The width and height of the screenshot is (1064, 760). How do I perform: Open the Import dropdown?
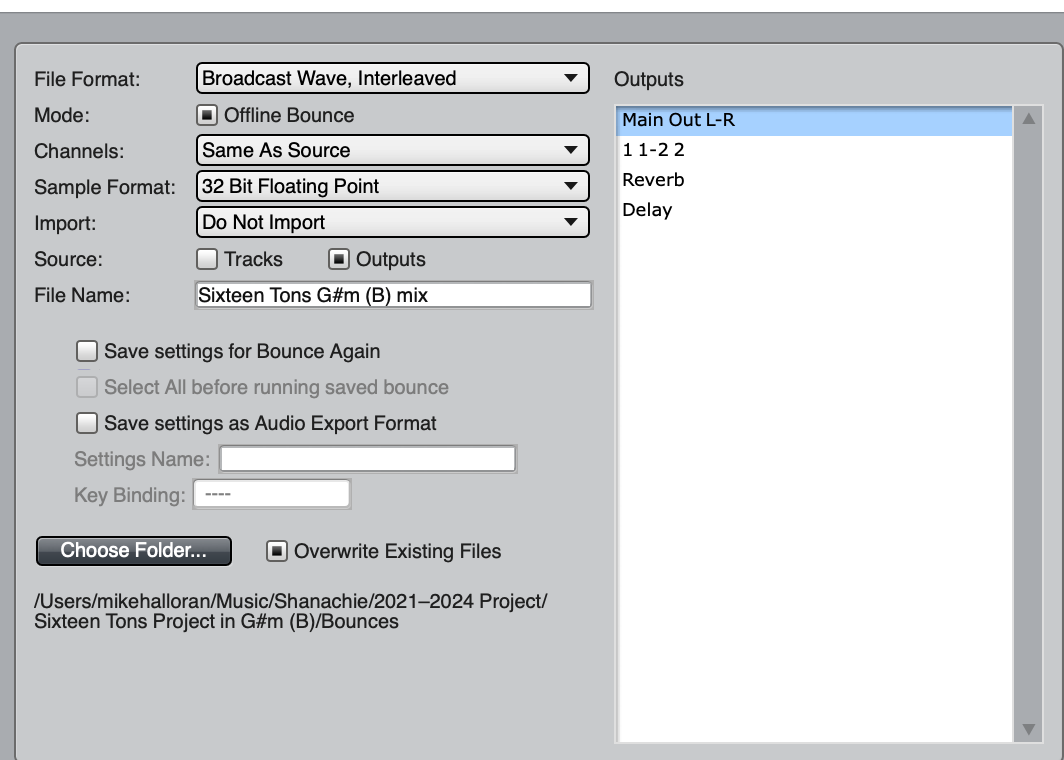pos(392,222)
